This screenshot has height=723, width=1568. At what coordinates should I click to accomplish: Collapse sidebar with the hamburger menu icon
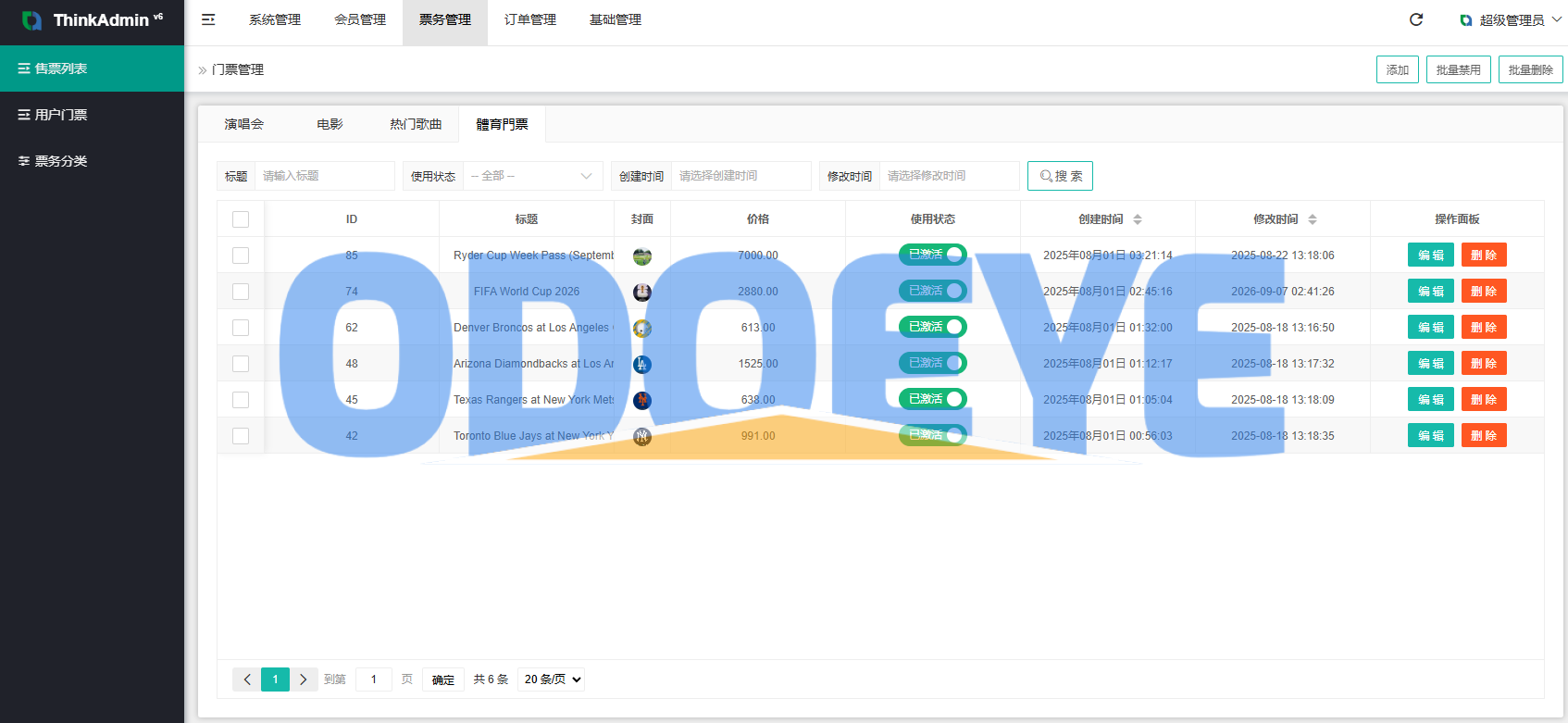click(x=208, y=19)
